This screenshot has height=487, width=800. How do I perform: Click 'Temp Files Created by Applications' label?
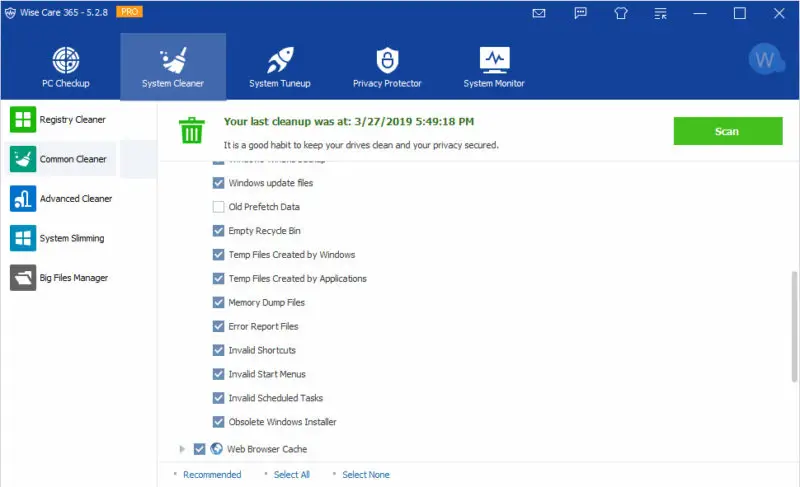pos(298,278)
